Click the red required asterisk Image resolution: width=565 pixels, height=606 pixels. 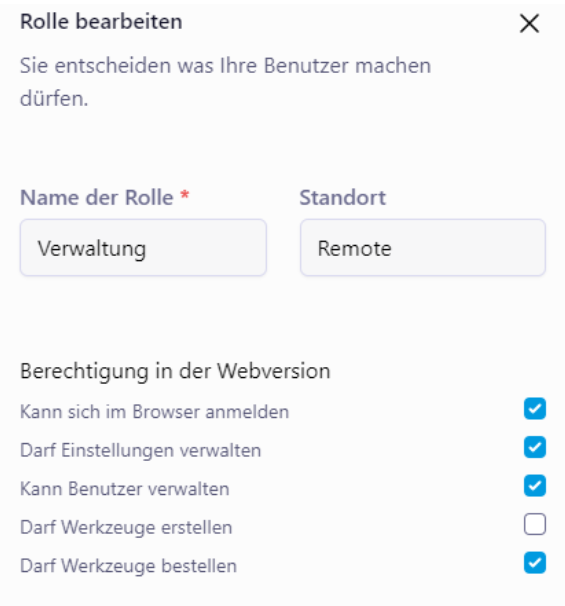point(185,195)
